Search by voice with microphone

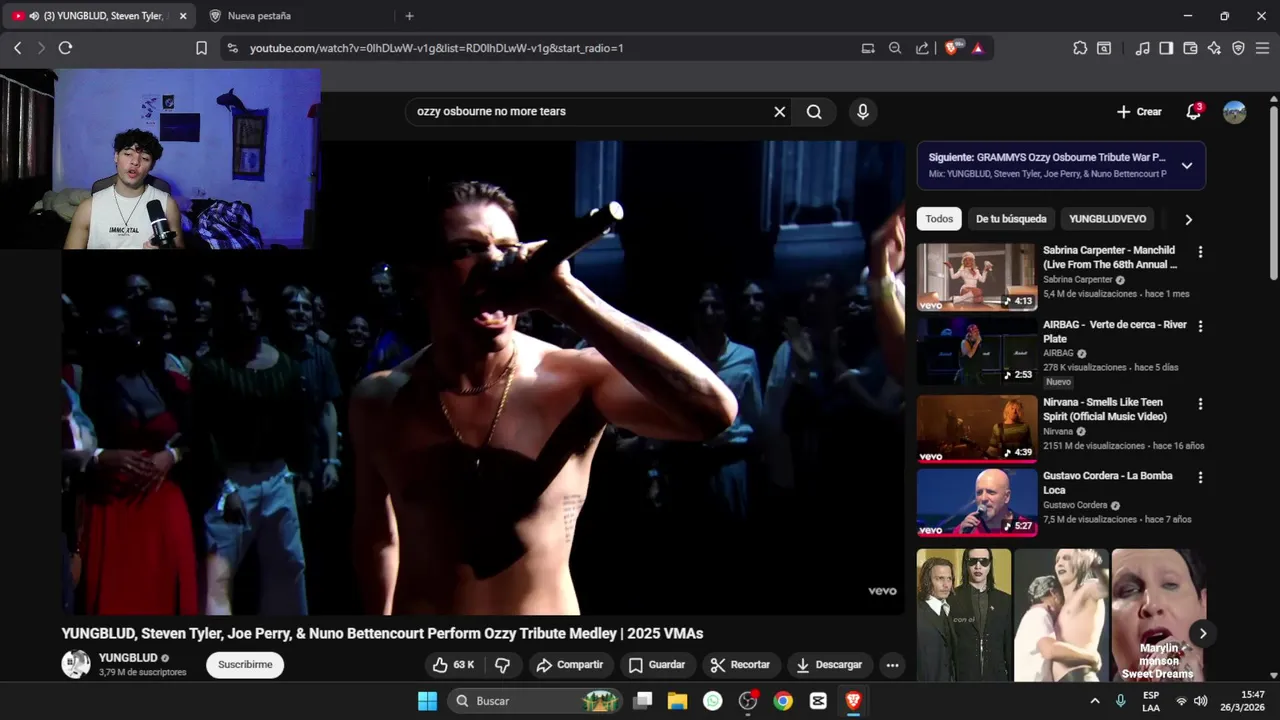pos(863,112)
